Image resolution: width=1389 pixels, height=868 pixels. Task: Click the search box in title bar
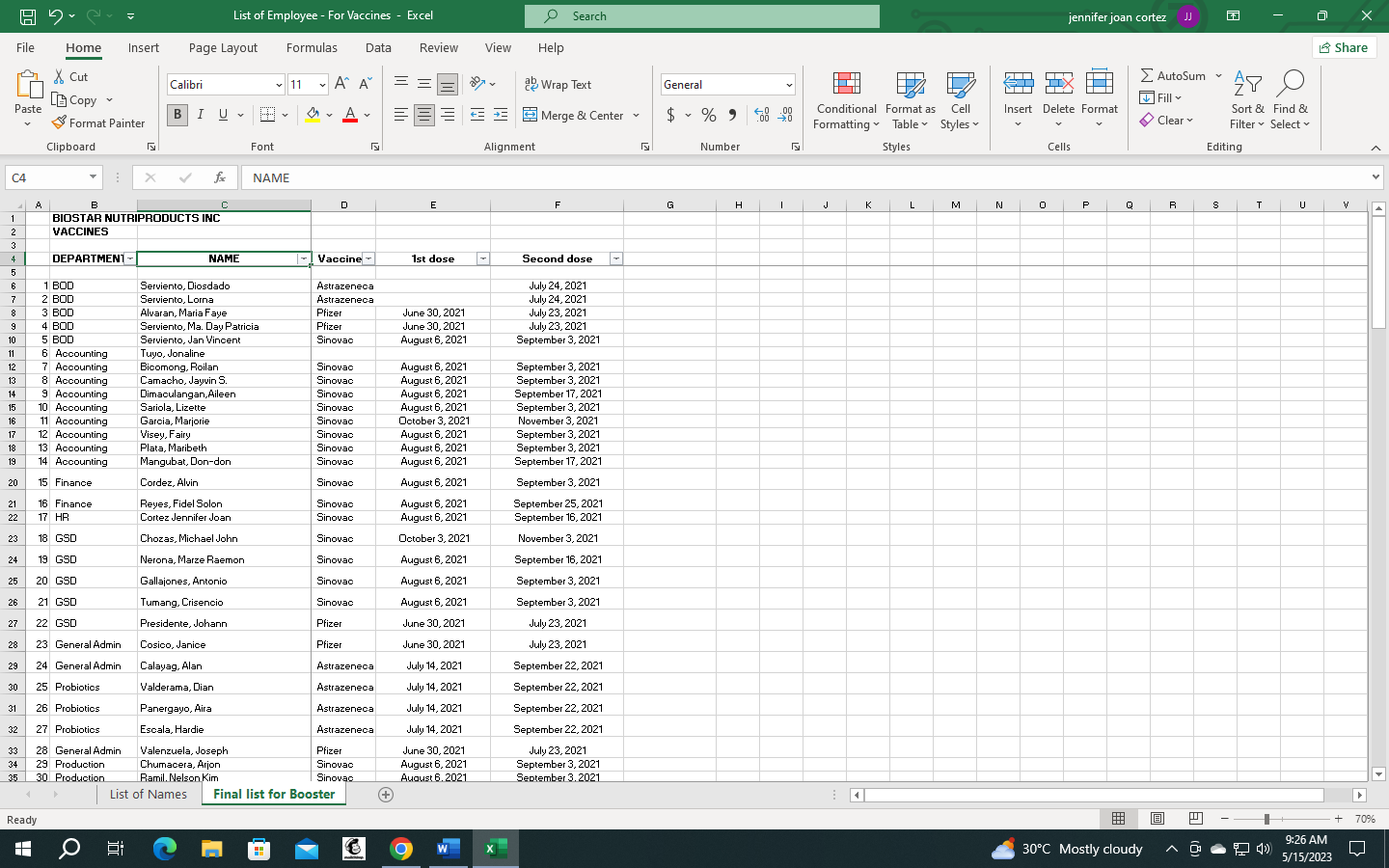coord(702,16)
